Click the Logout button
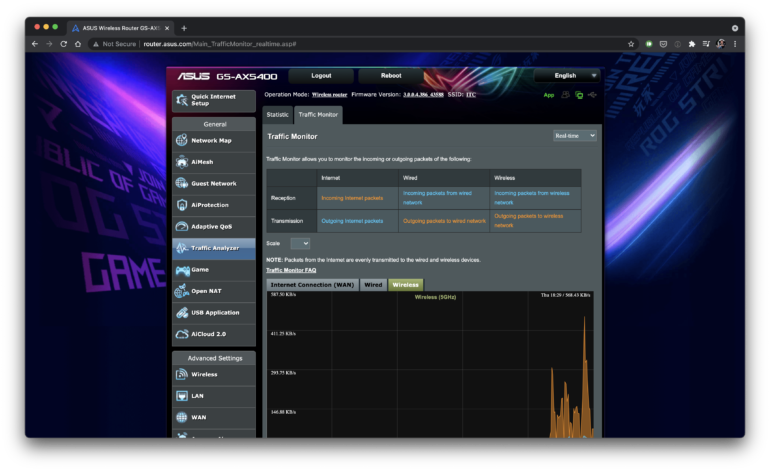 pos(321,76)
